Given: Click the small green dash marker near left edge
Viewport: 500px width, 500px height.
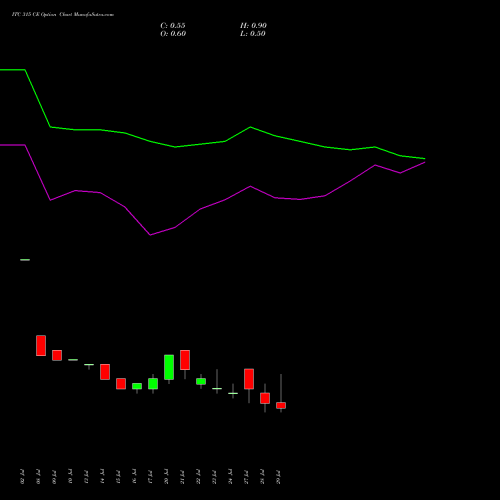Looking at the screenshot, I should click(25, 260).
